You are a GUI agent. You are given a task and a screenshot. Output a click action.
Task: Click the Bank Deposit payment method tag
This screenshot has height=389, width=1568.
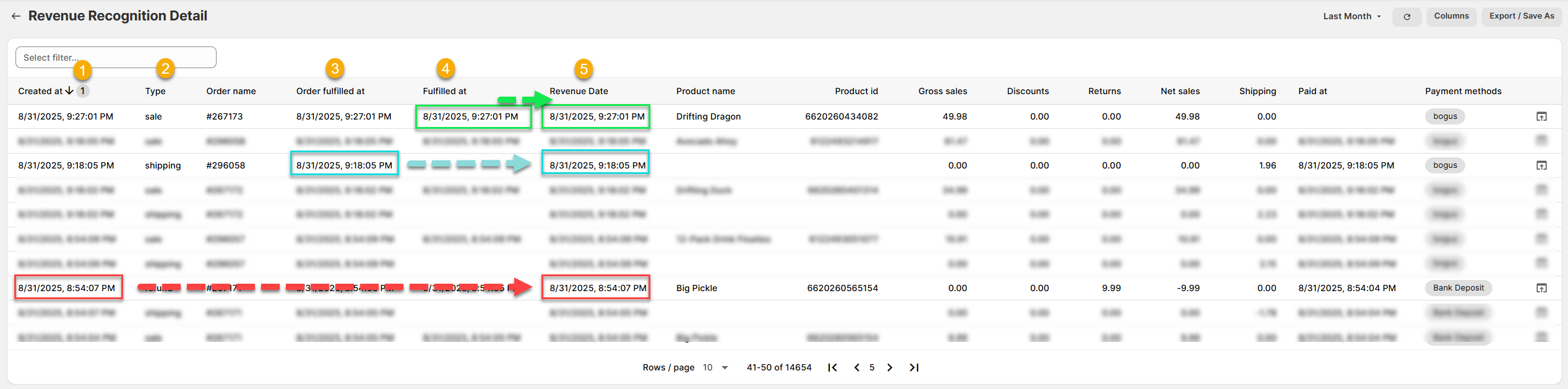[1458, 288]
